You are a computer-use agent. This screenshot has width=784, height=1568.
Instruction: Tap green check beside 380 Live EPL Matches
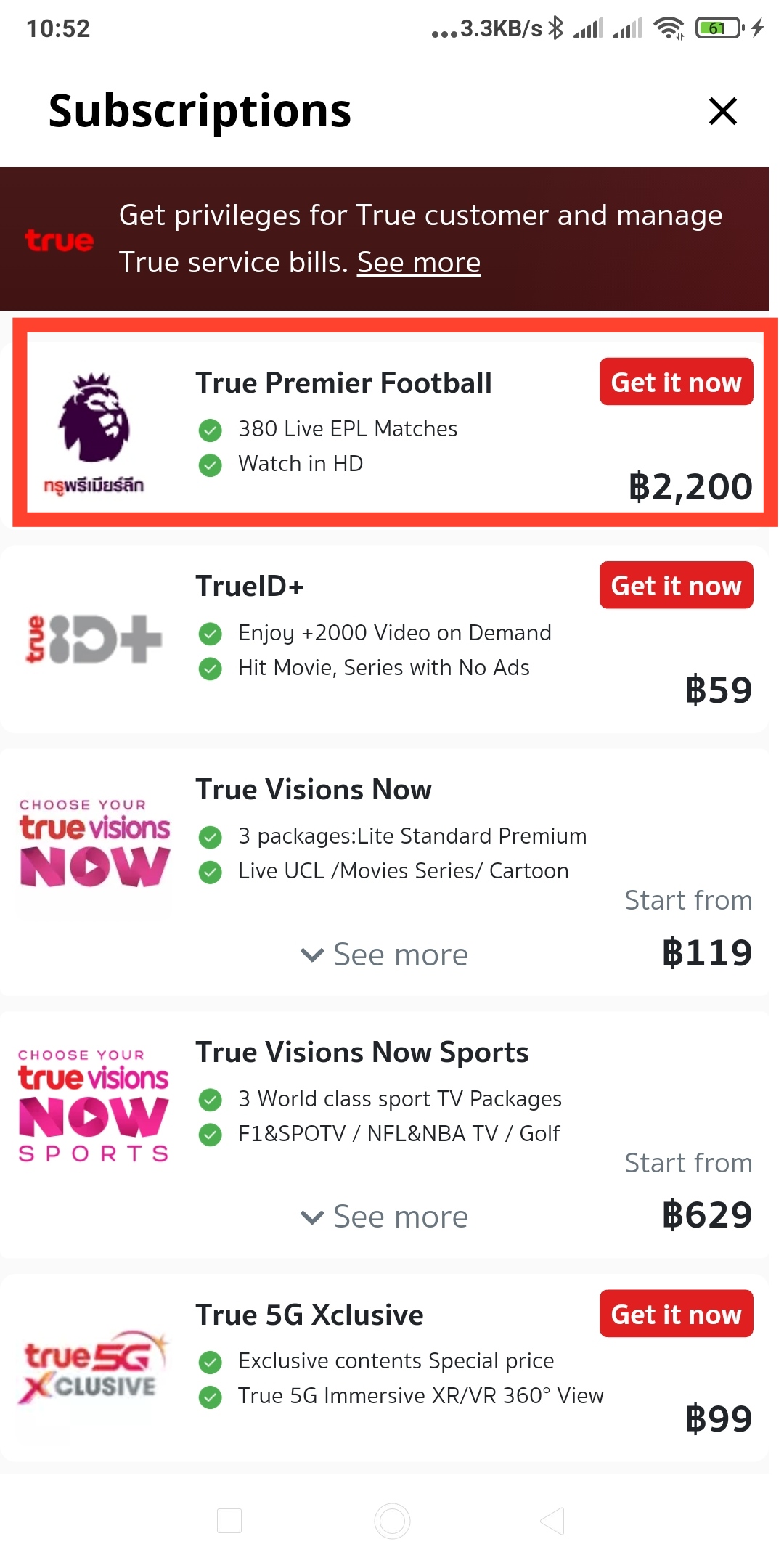pyautogui.click(x=211, y=430)
